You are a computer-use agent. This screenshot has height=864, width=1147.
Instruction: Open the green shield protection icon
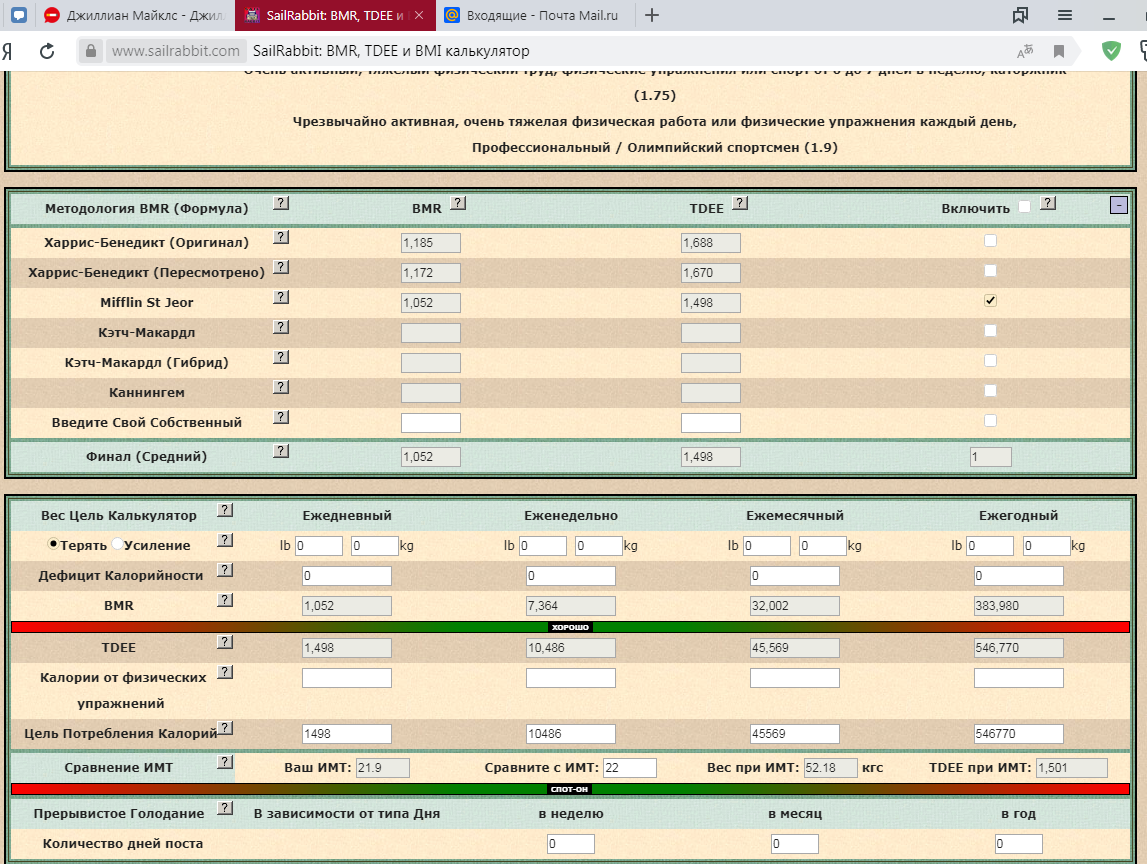[1111, 51]
